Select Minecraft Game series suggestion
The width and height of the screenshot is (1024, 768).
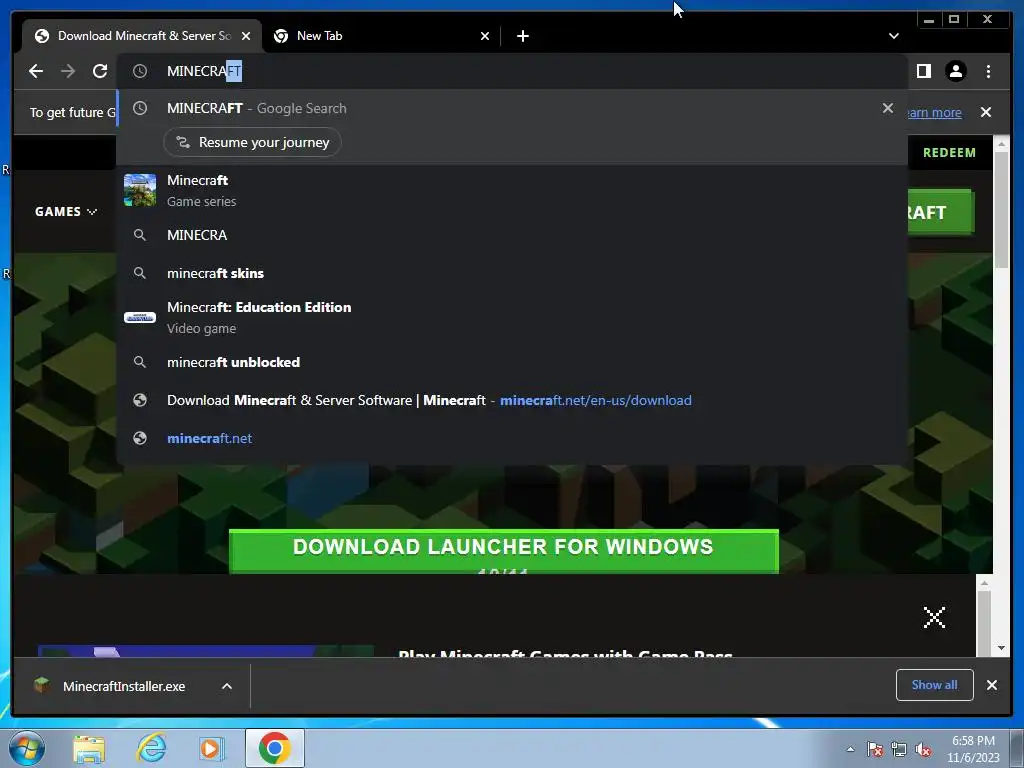pyautogui.click(x=512, y=191)
